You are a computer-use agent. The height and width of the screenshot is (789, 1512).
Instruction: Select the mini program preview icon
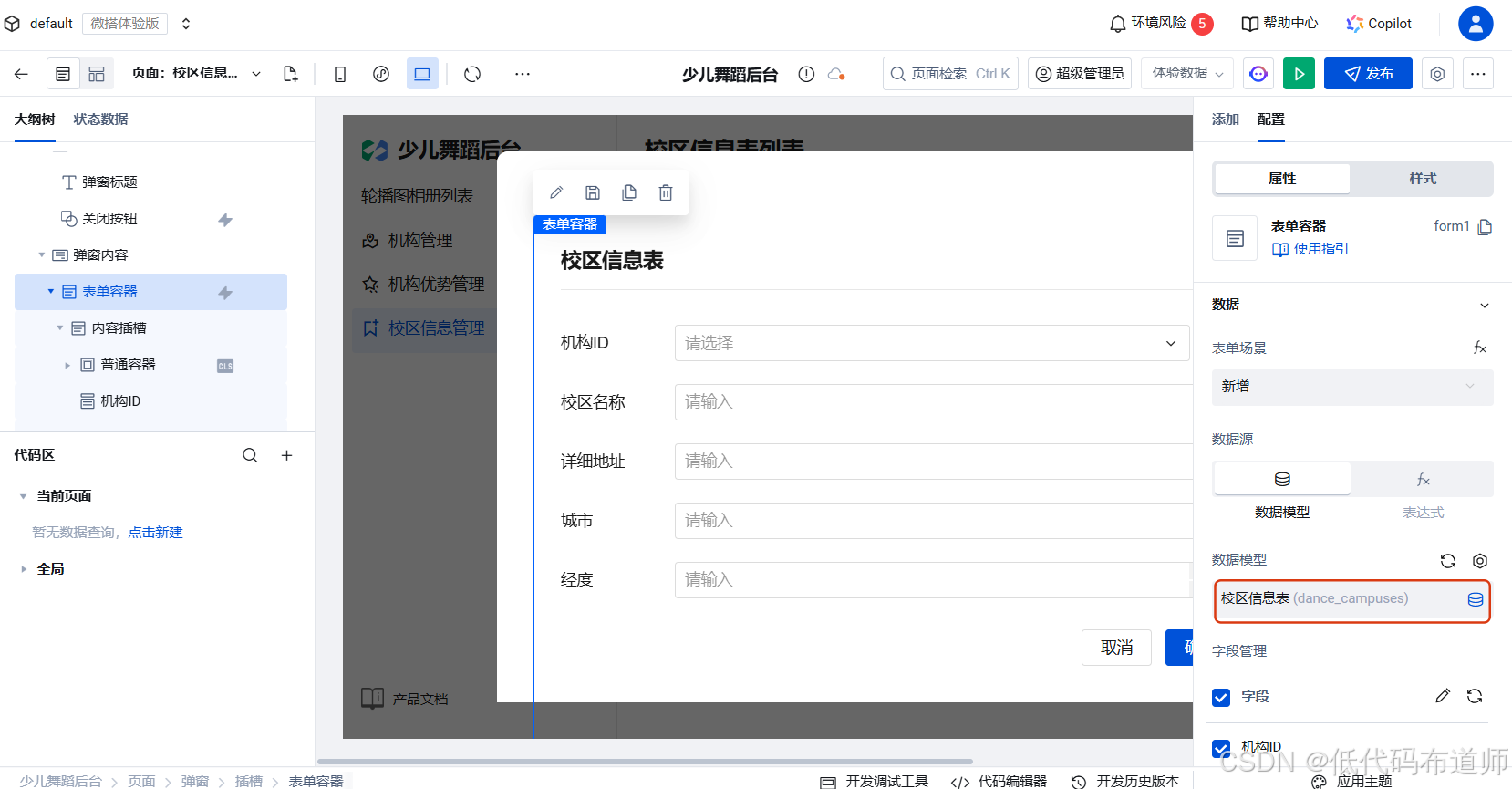[x=381, y=74]
